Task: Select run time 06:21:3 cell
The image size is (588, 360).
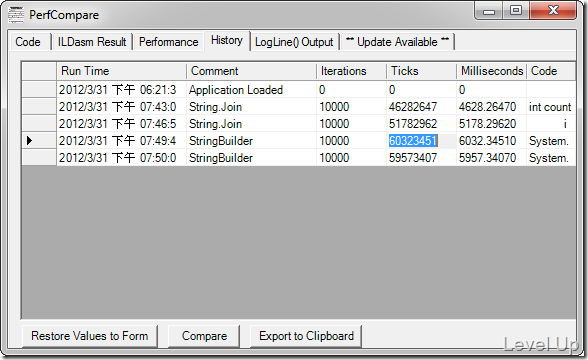Action: [x=121, y=90]
